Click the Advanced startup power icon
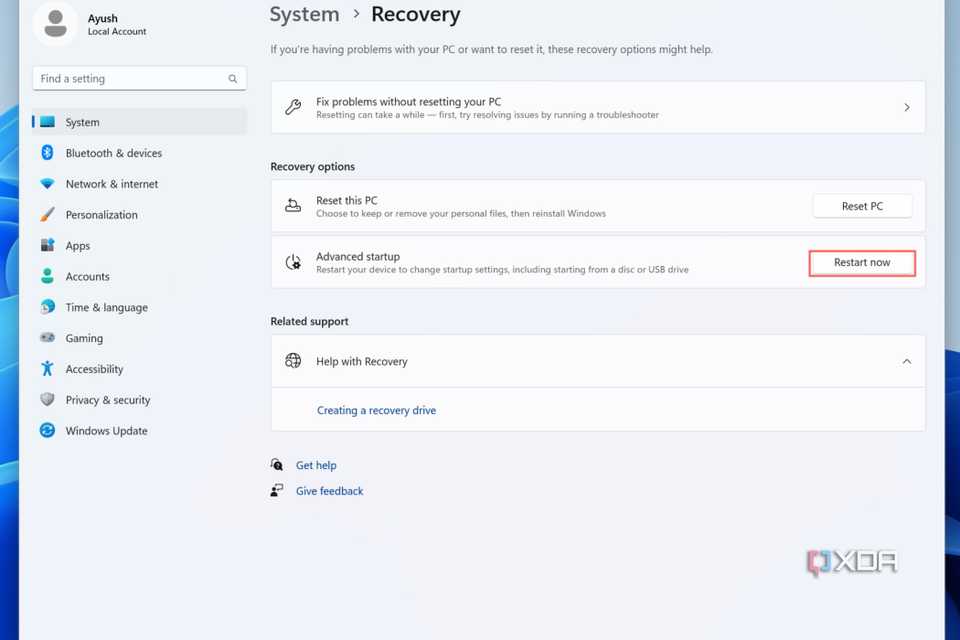The width and height of the screenshot is (960, 640). pyautogui.click(x=293, y=262)
